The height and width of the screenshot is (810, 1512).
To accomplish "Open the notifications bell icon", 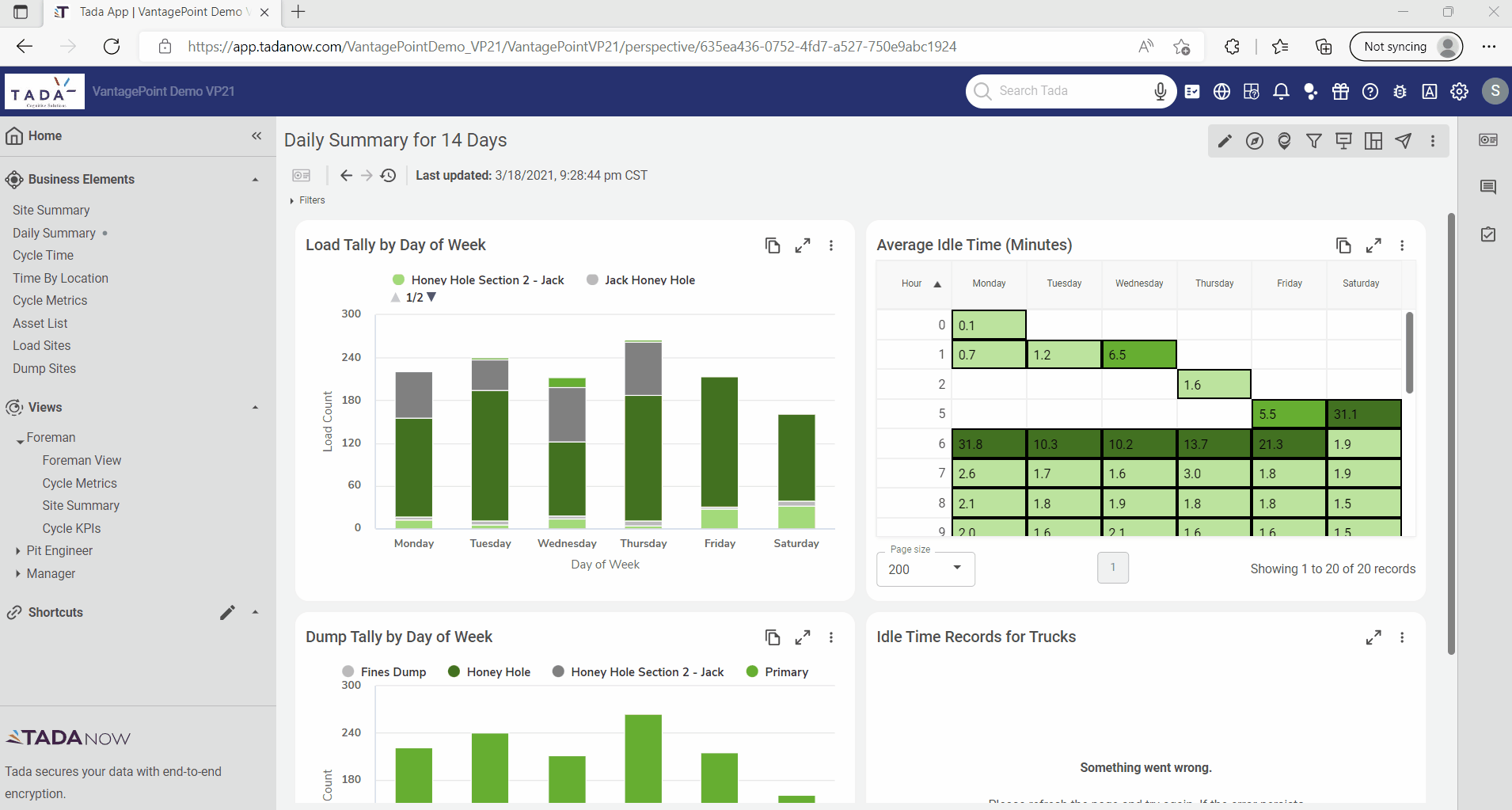I will [1281, 92].
